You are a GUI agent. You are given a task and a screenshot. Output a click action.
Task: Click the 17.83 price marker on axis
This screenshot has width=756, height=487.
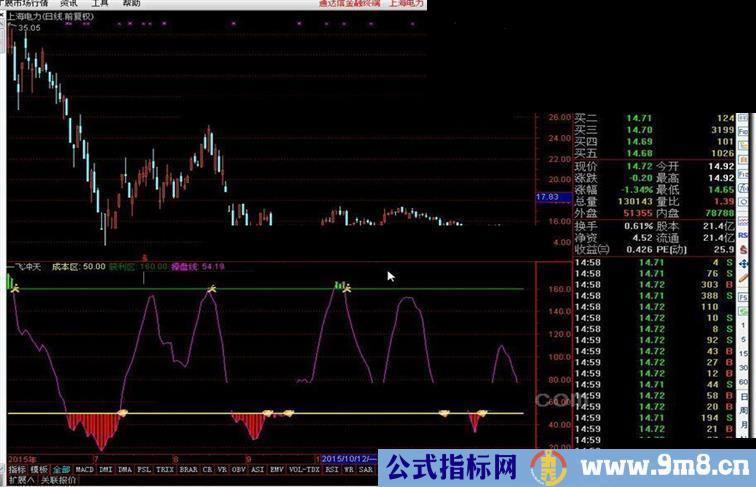tap(548, 197)
